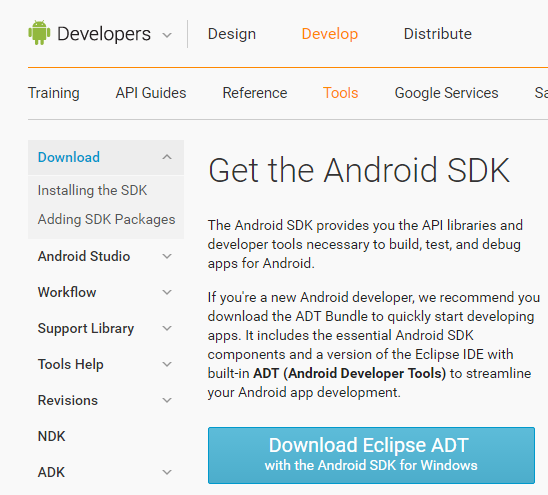The width and height of the screenshot is (548, 495).
Task: Collapse the Download section chevron
Action: click(167, 157)
